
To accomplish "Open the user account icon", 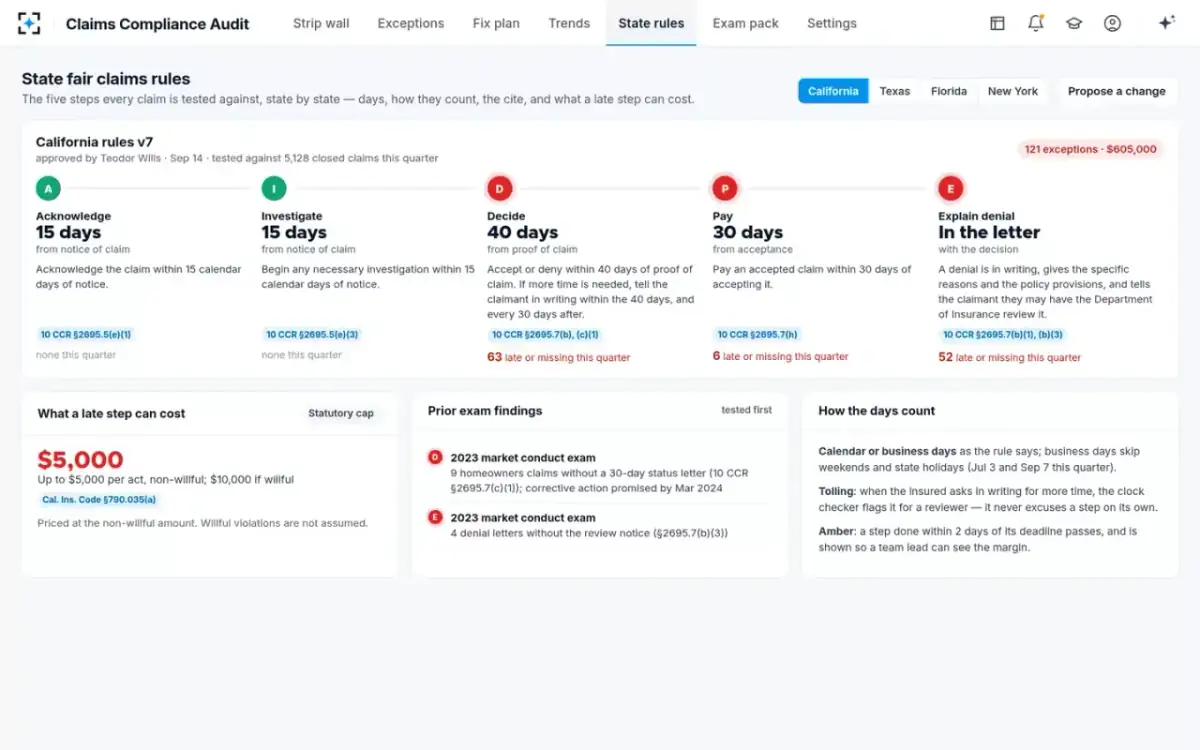I will 1112,23.
